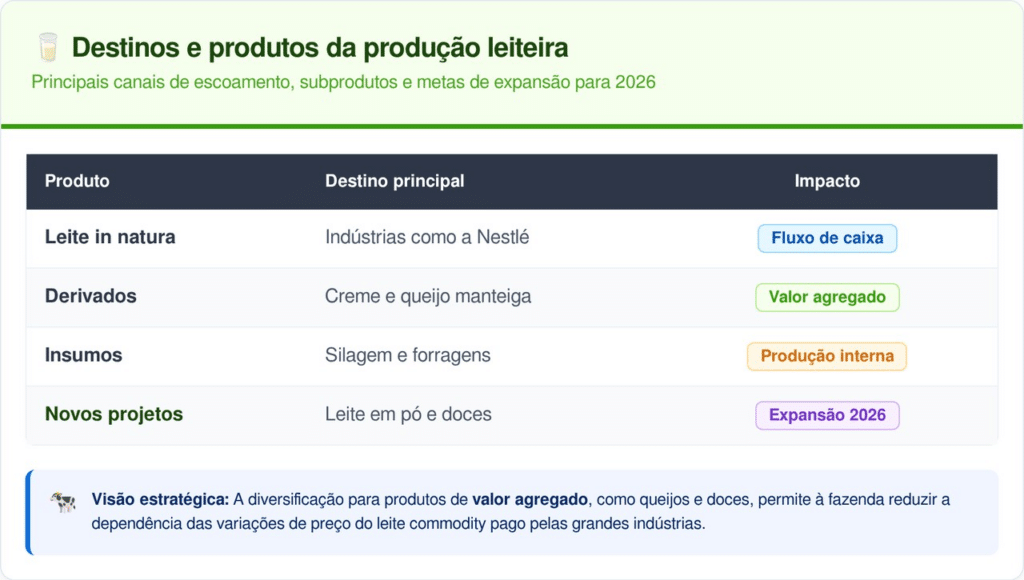Select the Valor agregado badge
The height and width of the screenshot is (580, 1024).
[827, 297]
